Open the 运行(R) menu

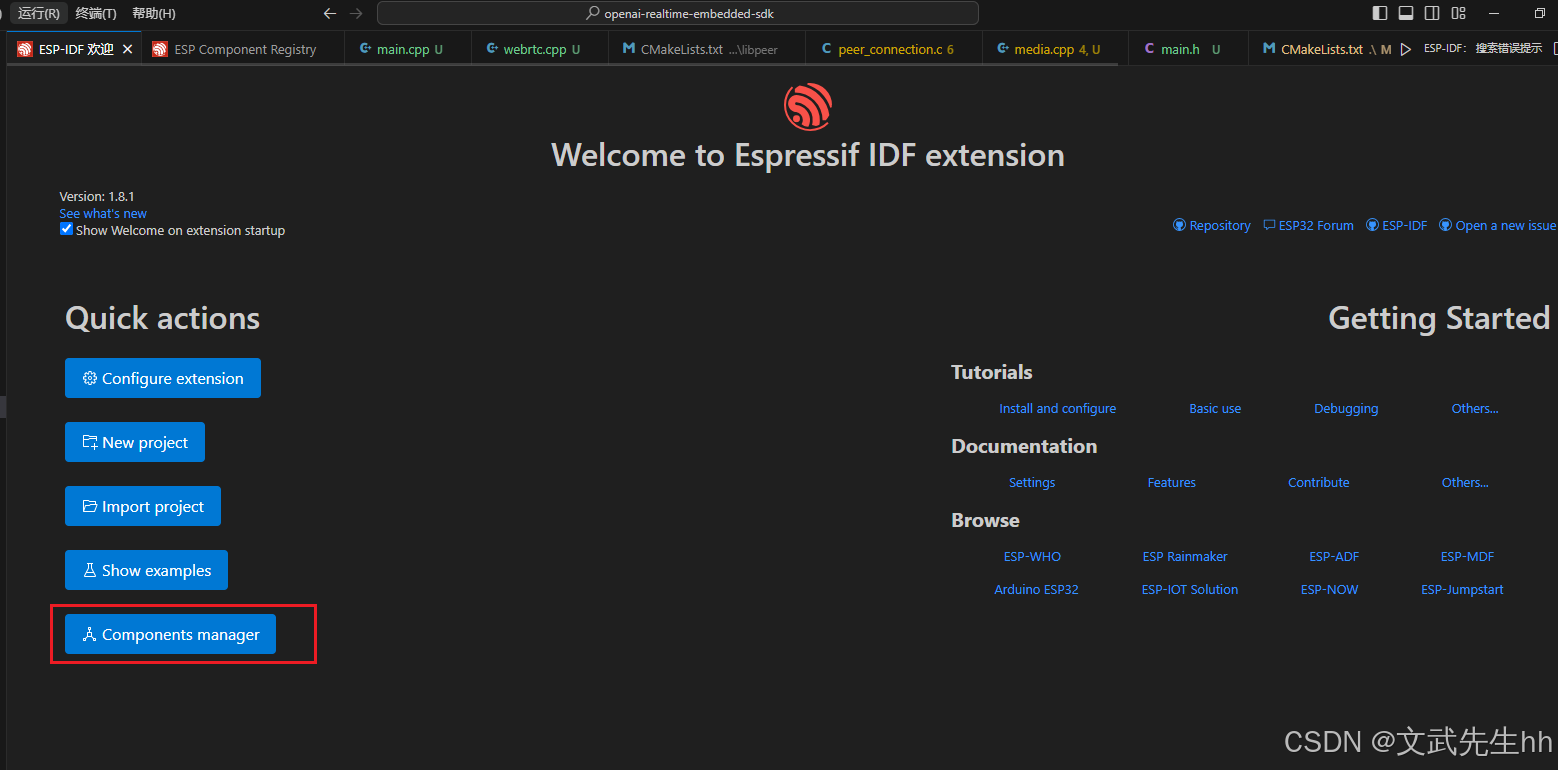pyautogui.click(x=38, y=13)
